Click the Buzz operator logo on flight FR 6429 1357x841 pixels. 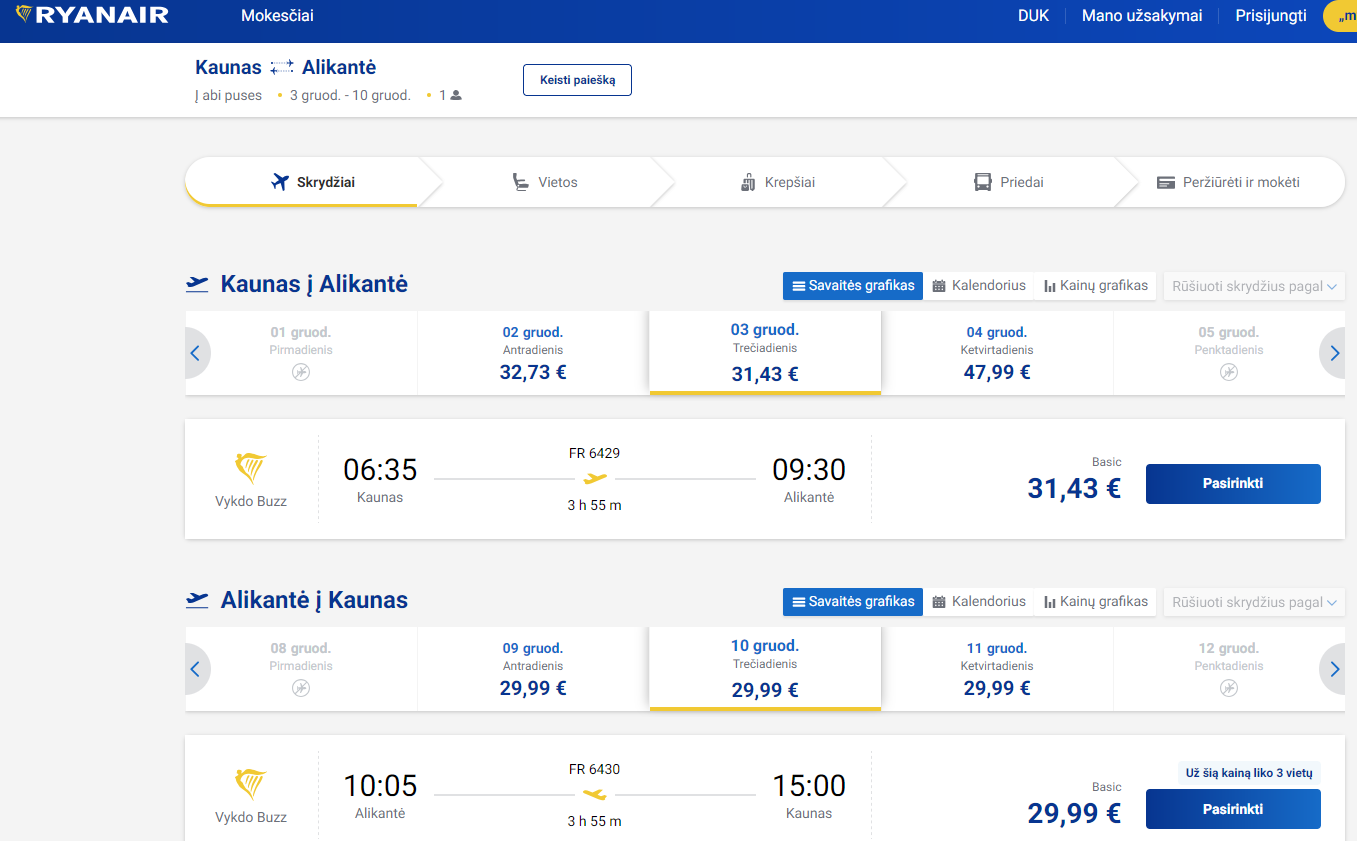pyautogui.click(x=250, y=468)
